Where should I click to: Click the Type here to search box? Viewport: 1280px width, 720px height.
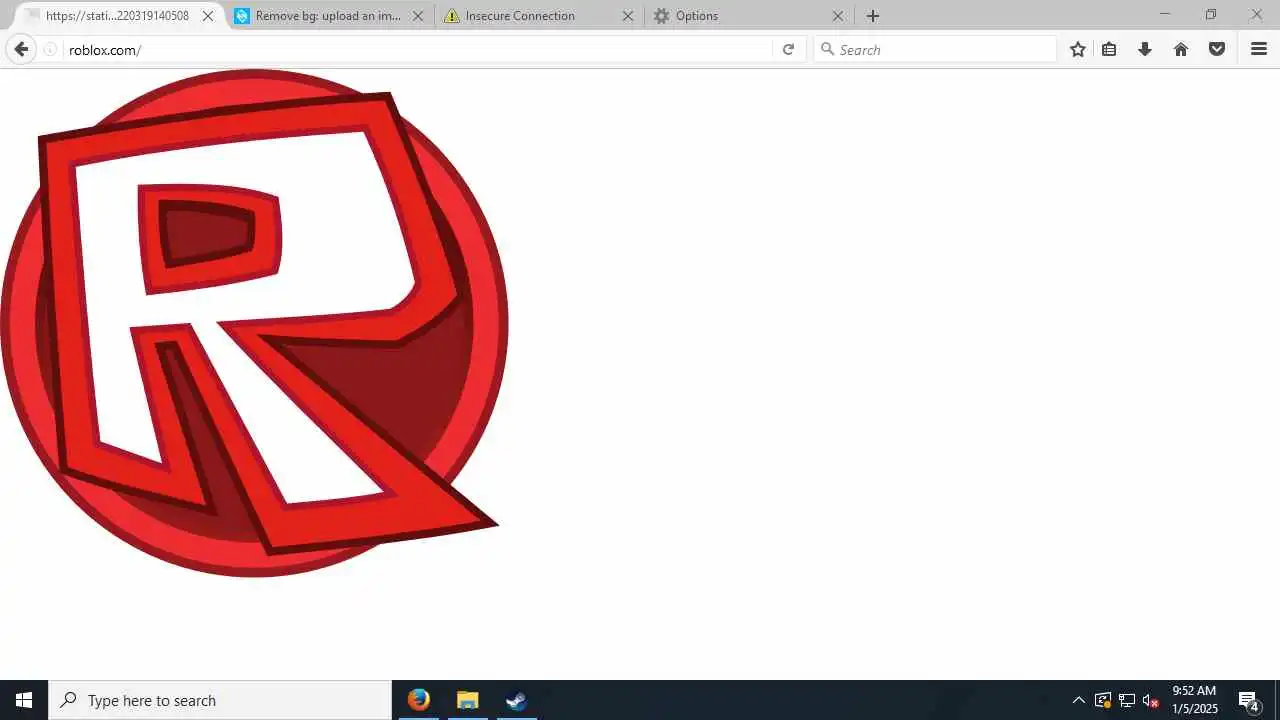(x=220, y=700)
